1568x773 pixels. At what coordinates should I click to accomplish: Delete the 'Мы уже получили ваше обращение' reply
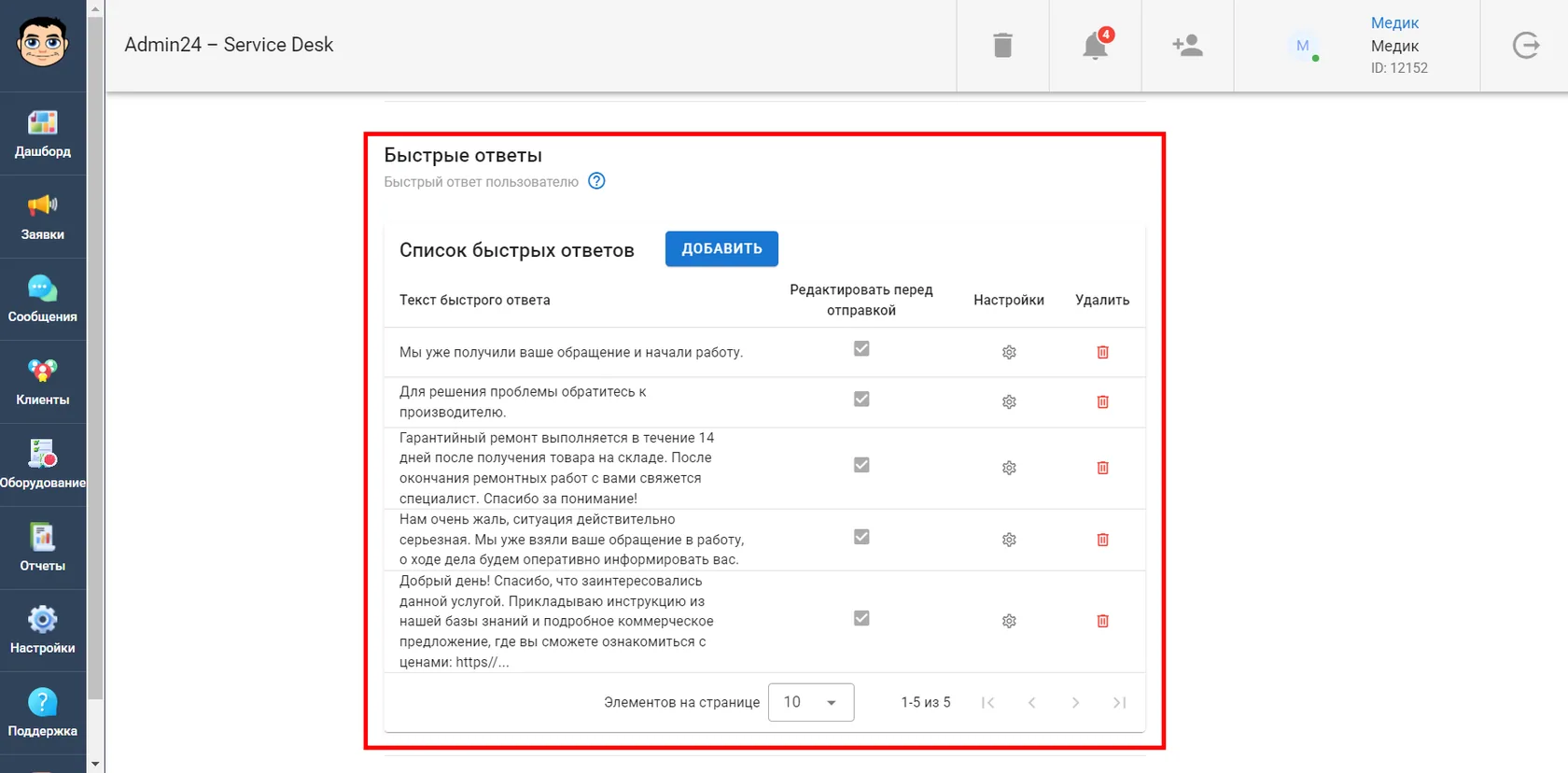coord(1102,352)
